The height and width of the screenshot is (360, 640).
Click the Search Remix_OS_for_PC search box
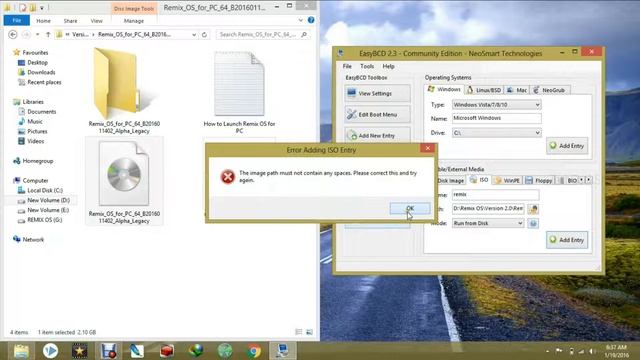[263, 35]
